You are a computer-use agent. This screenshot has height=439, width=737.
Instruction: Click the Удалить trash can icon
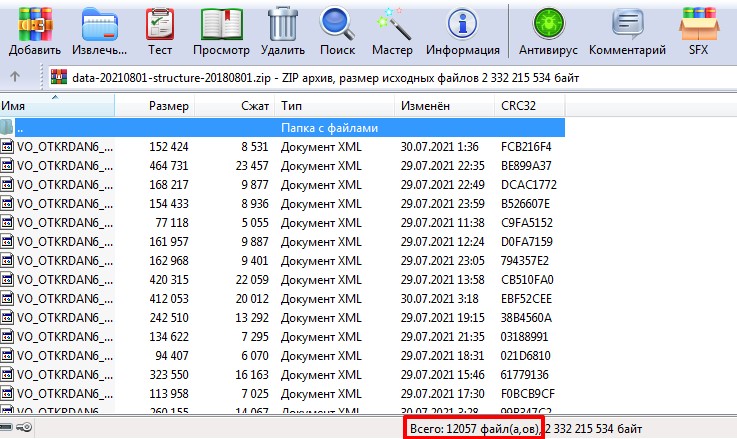click(282, 29)
